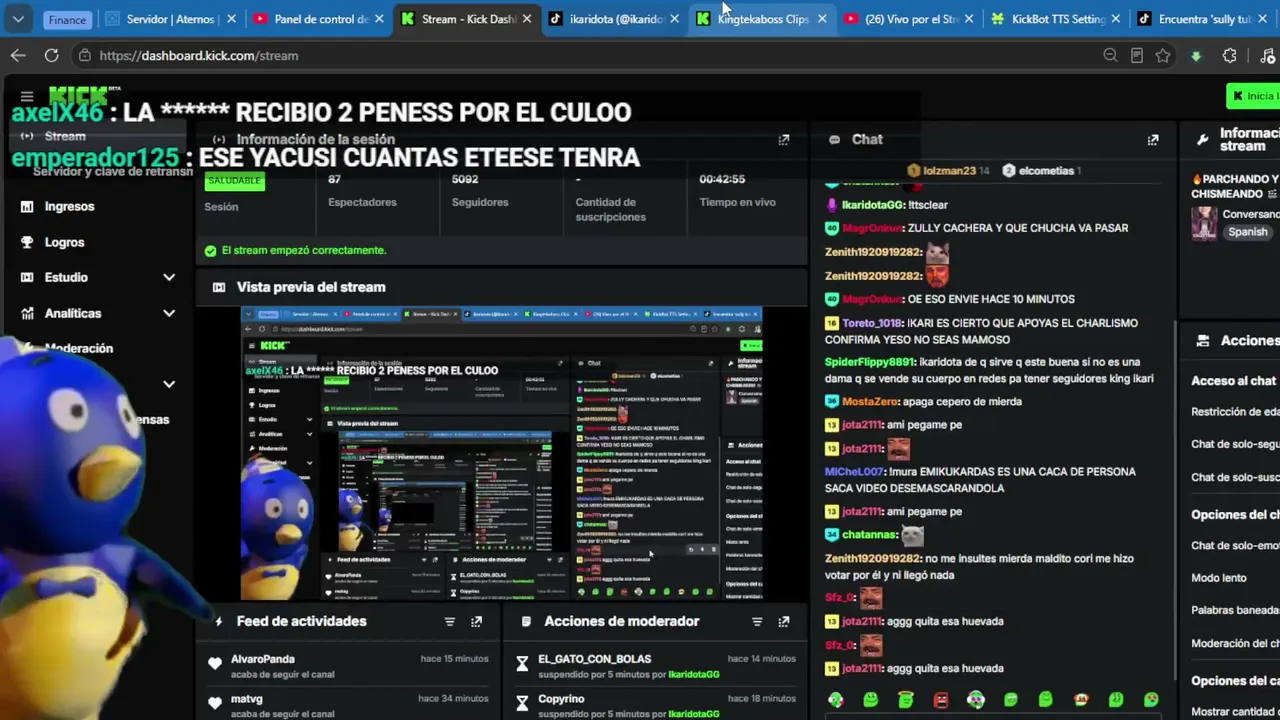Open filter options for Acciones de moderador
The image size is (1280, 720).
click(757, 622)
